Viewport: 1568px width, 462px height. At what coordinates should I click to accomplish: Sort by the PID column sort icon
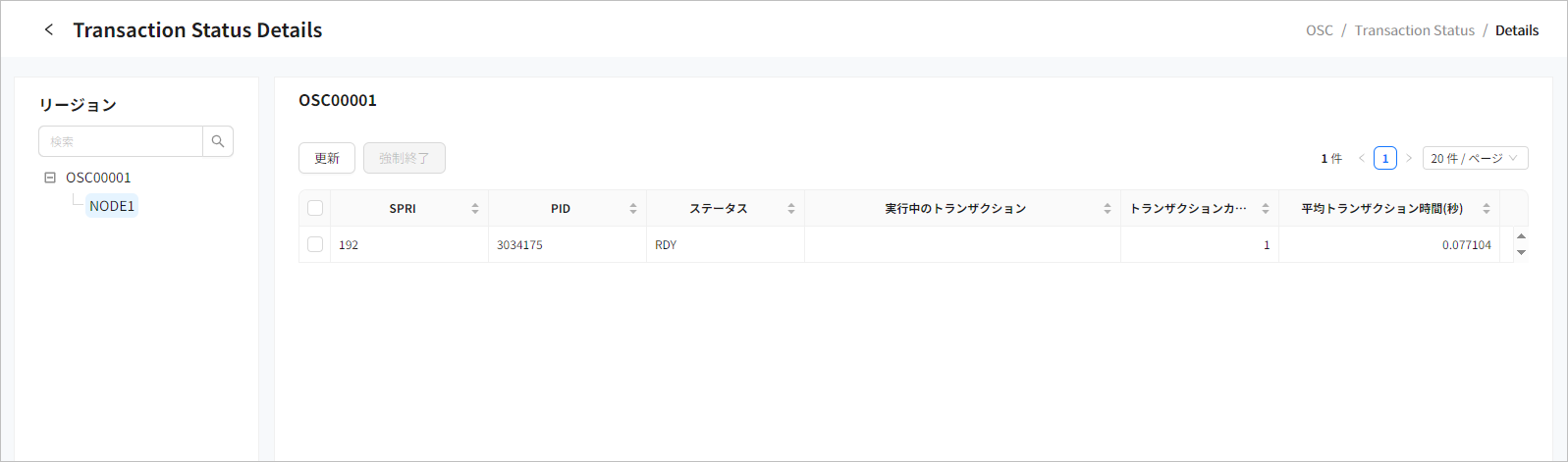[x=633, y=208]
